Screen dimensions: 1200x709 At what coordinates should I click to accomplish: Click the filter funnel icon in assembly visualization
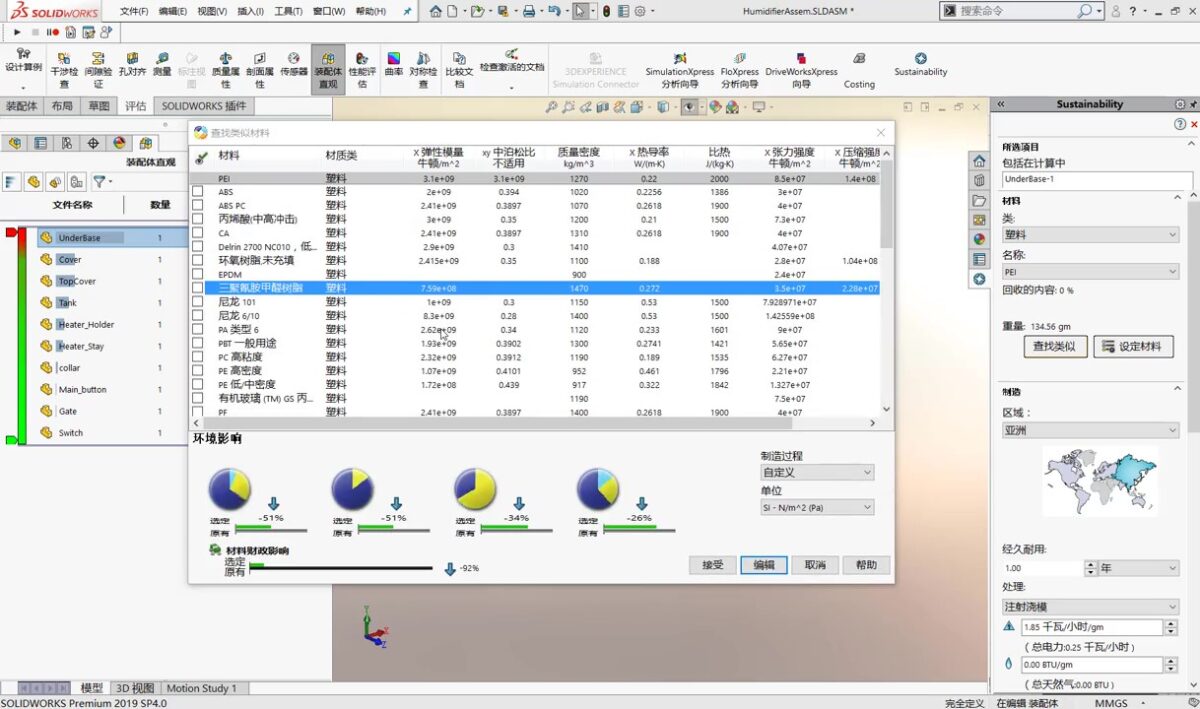(100, 182)
